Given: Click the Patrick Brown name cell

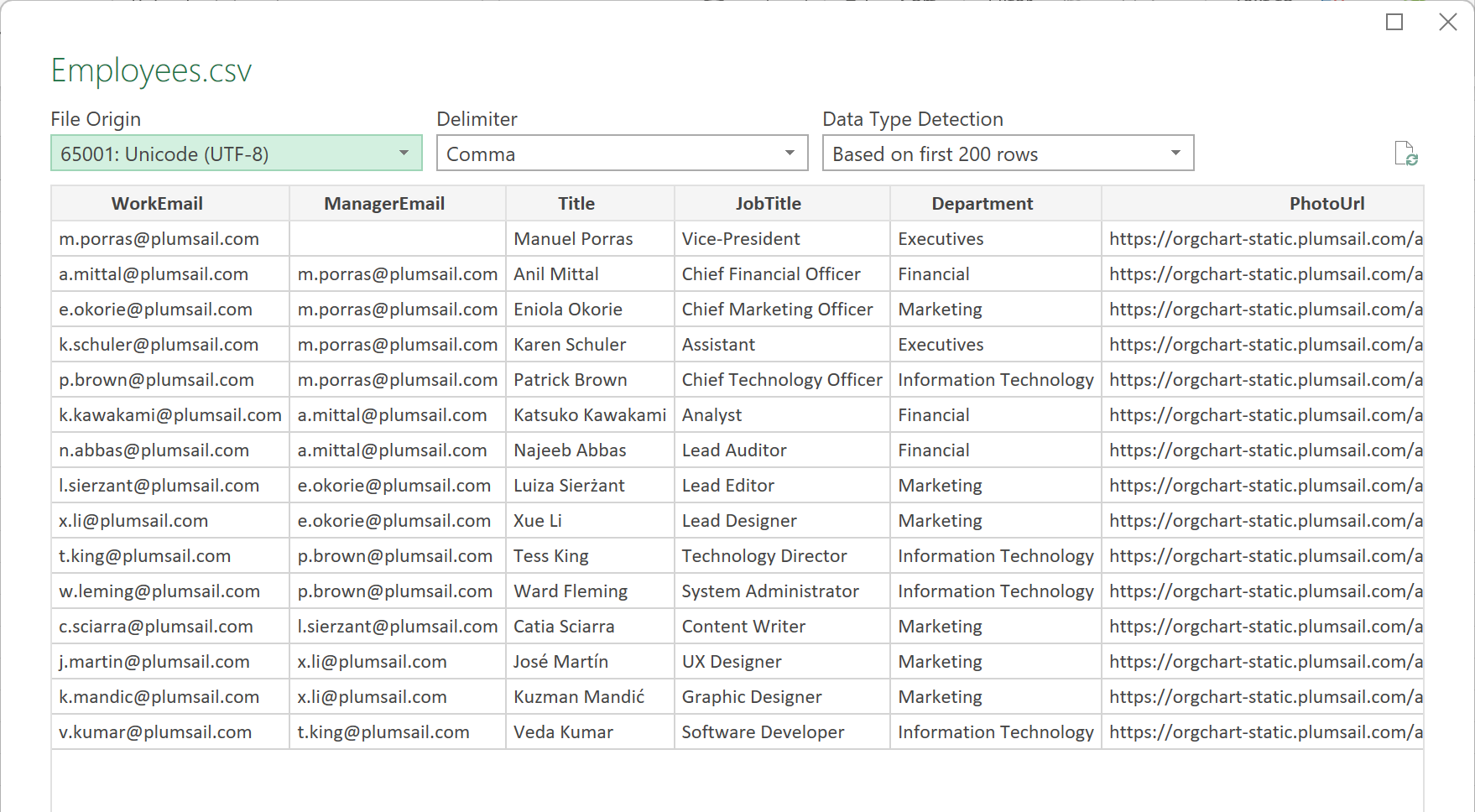Looking at the screenshot, I should tap(591, 380).
